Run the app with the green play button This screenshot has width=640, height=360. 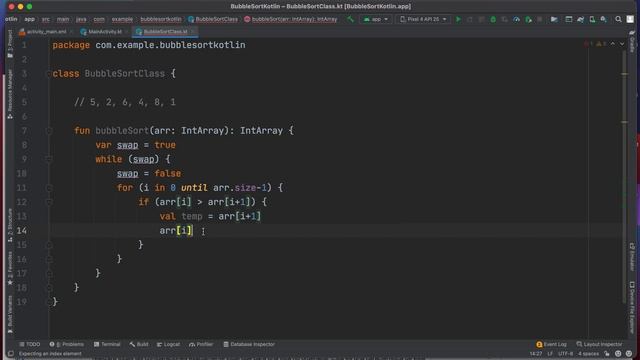tap(458, 19)
